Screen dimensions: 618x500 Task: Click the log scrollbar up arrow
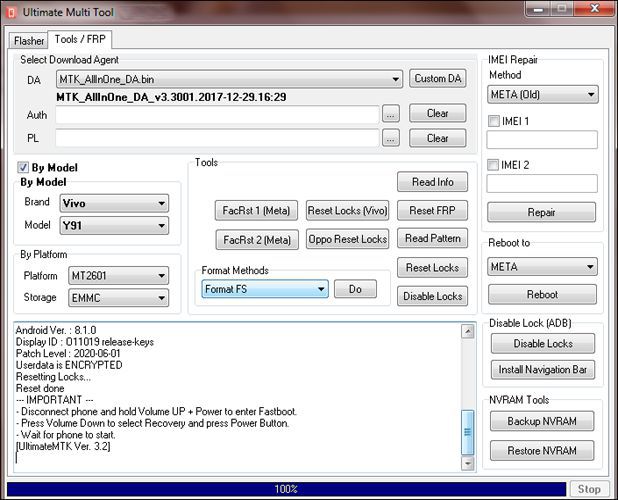(468, 331)
